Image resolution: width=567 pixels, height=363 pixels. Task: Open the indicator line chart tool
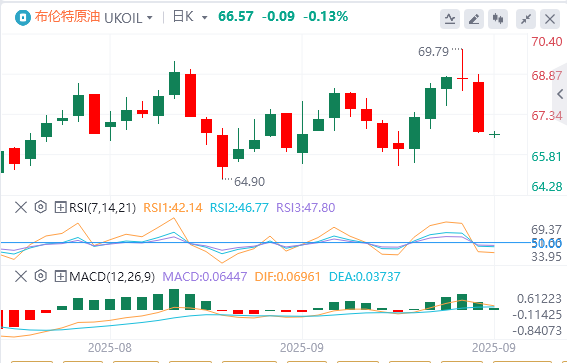[450, 19]
